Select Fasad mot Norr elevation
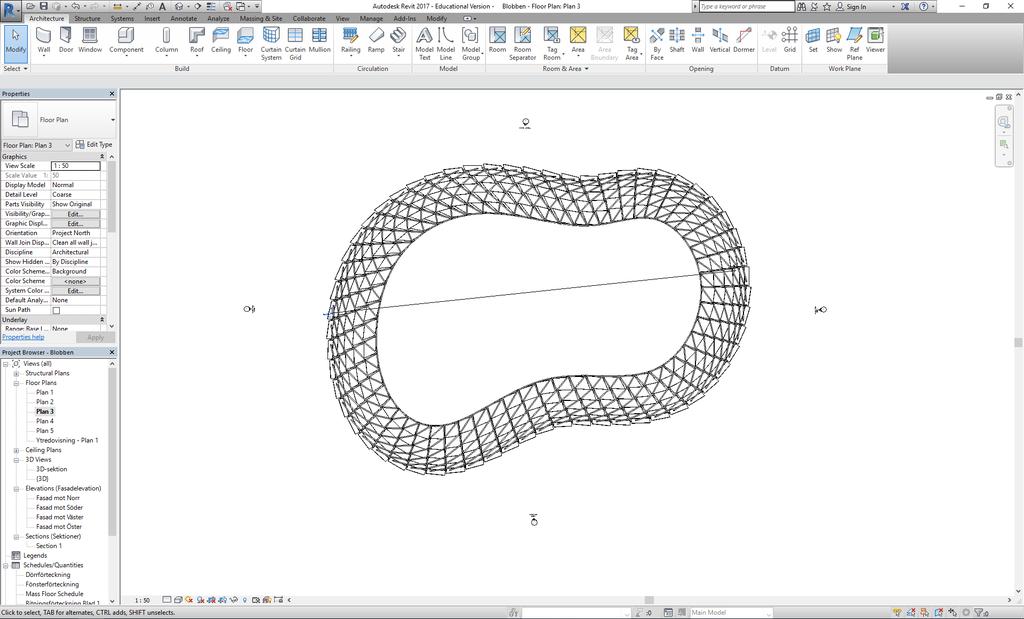Screen dimensions: 1024x619 [x=59, y=498]
